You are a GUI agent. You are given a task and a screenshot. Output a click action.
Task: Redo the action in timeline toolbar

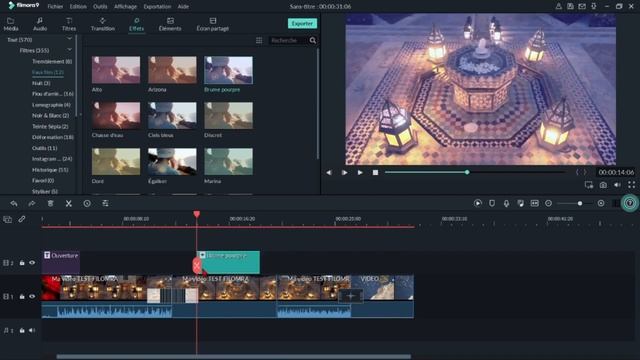pyautogui.click(x=32, y=203)
